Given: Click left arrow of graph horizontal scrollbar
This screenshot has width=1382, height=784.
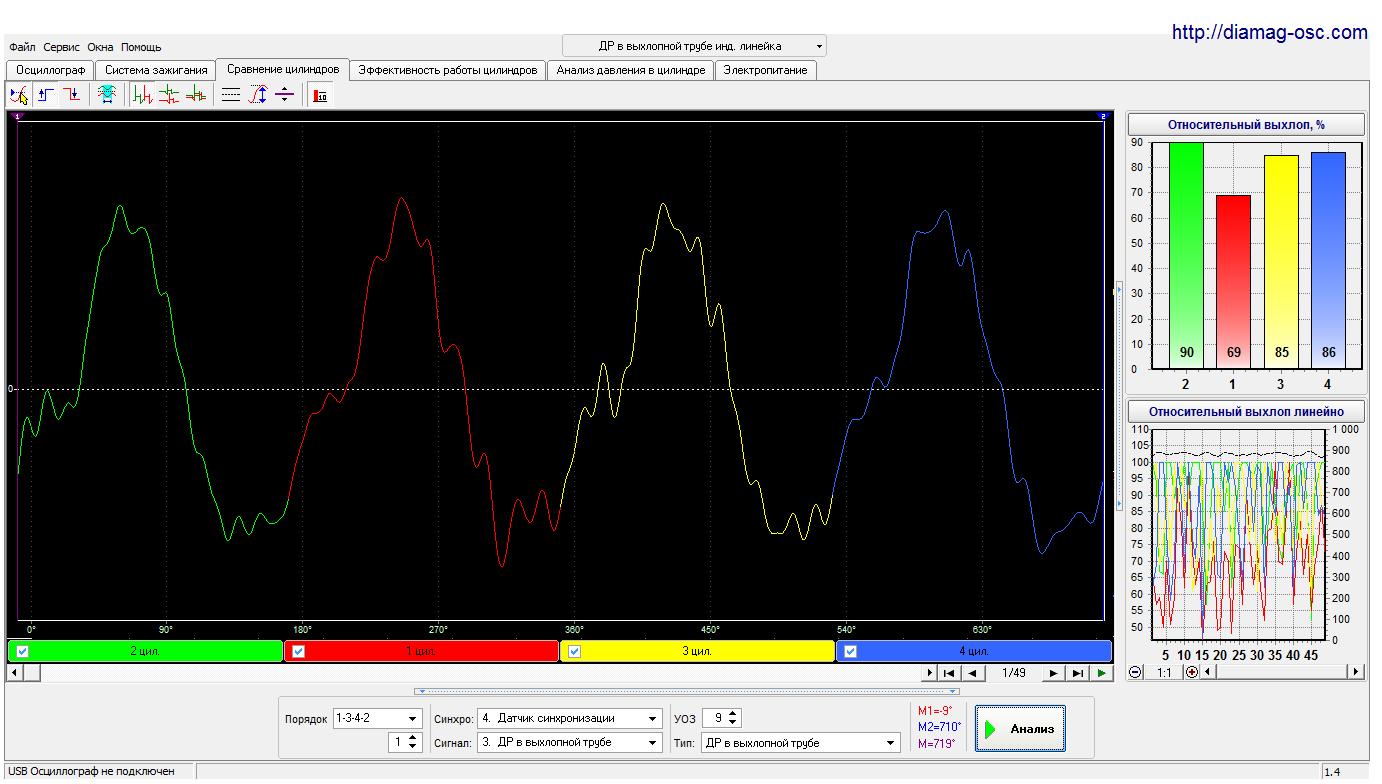Looking at the screenshot, I should (14, 673).
